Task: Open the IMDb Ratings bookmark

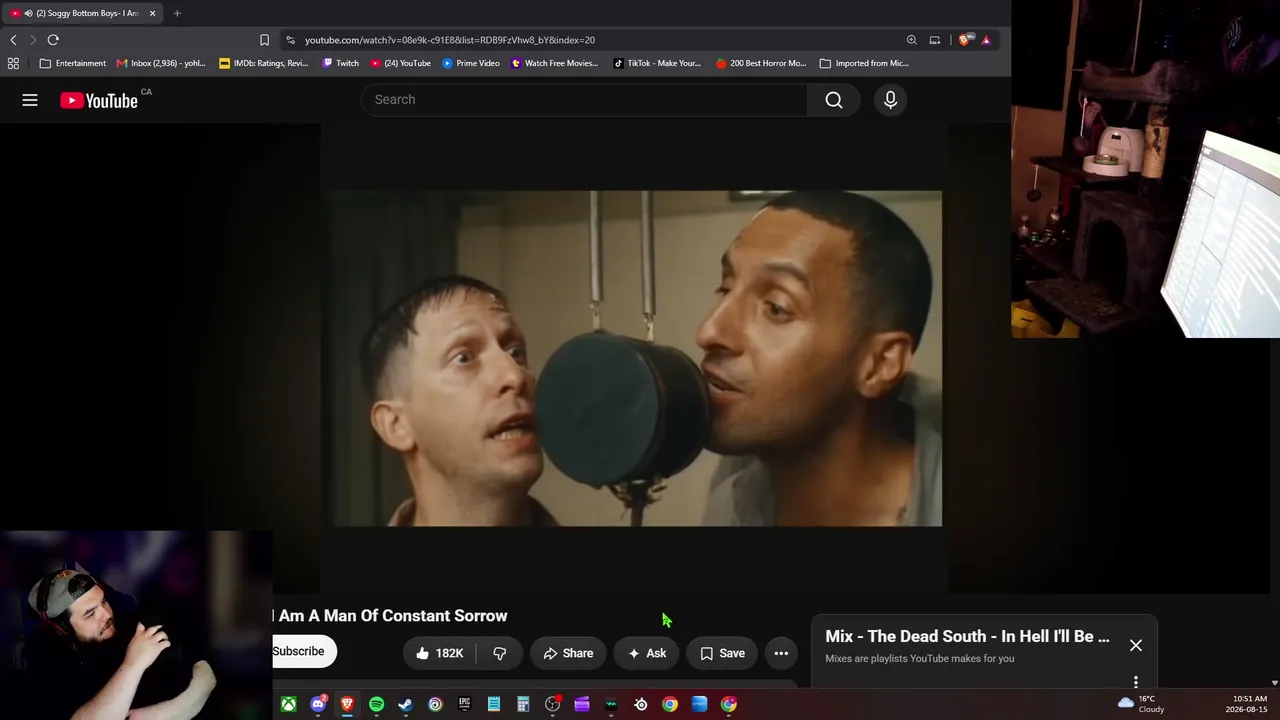Action: point(264,63)
